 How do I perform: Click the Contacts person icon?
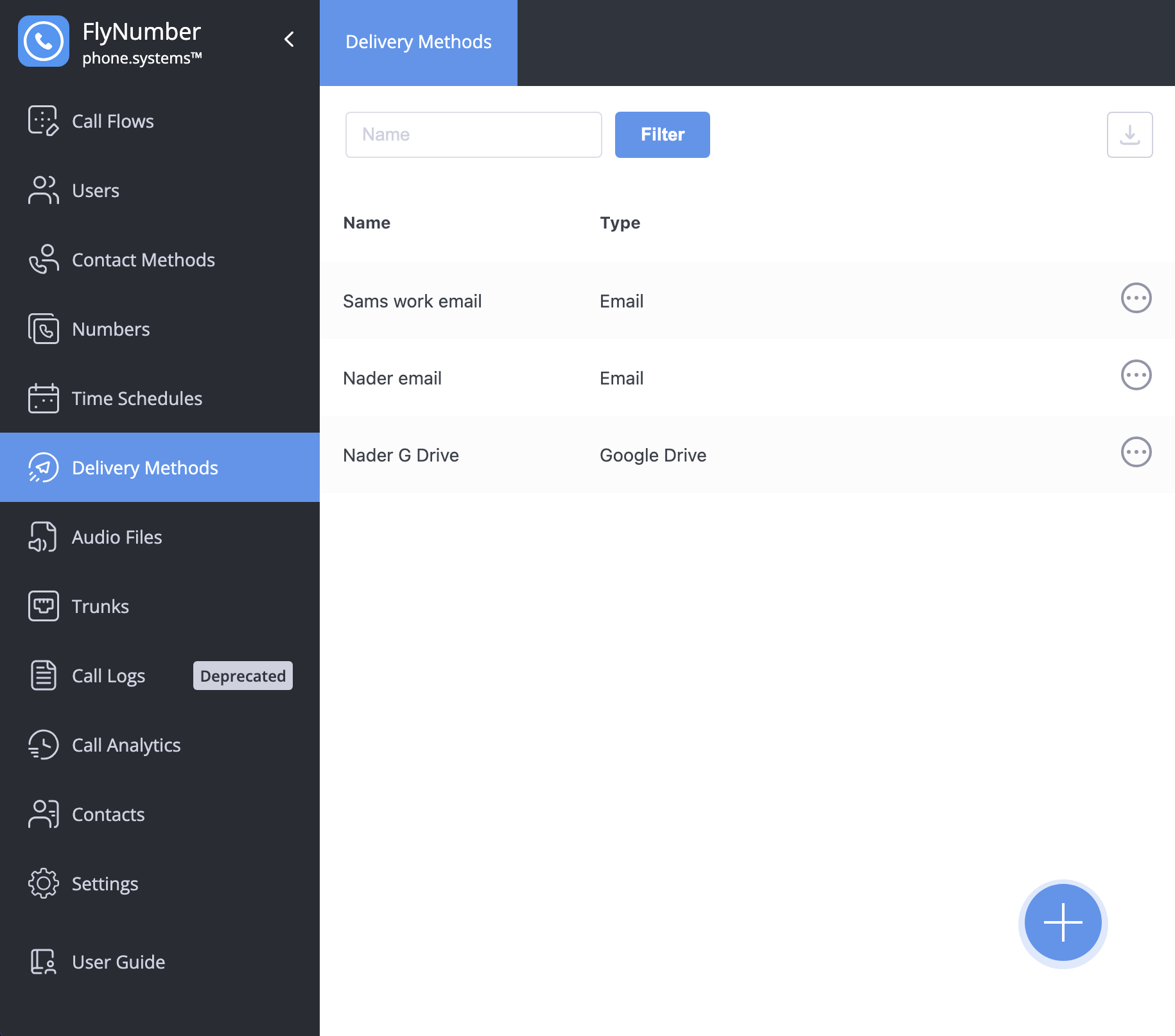(44, 814)
